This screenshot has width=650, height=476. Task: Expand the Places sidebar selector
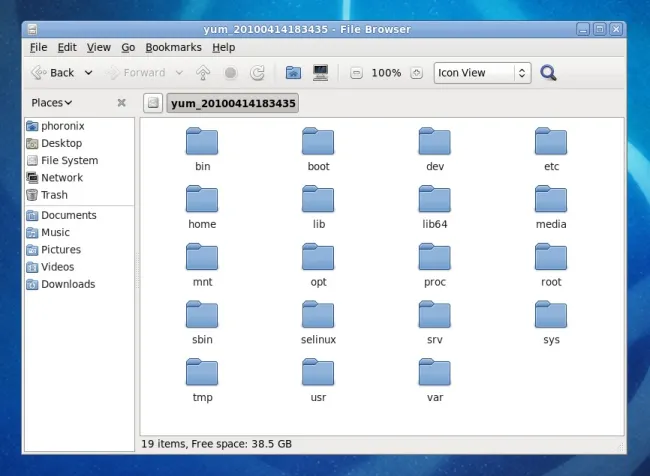coord(52,103)
